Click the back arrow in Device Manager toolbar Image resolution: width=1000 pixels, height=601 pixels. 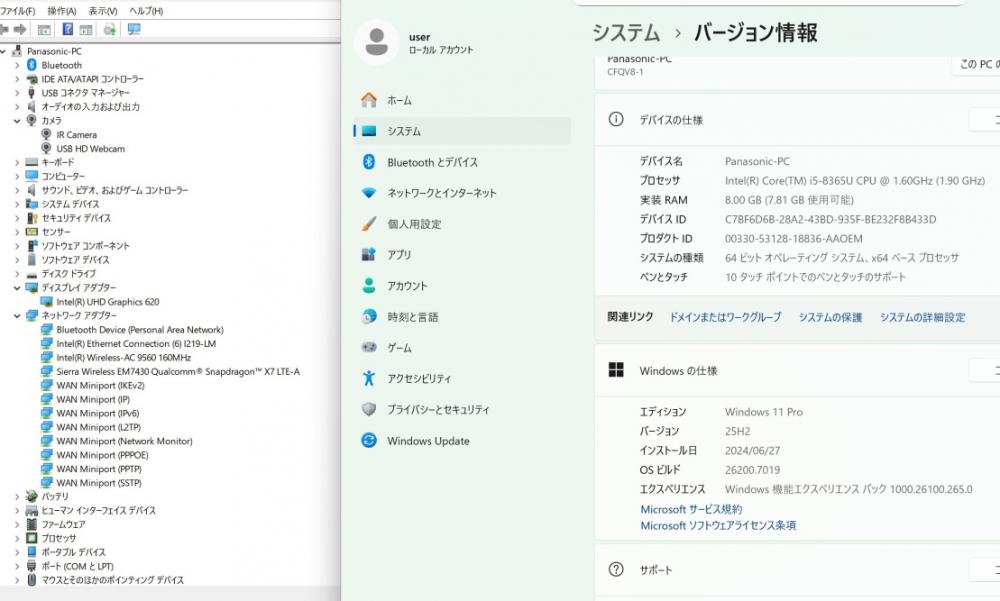coord(4,29)
